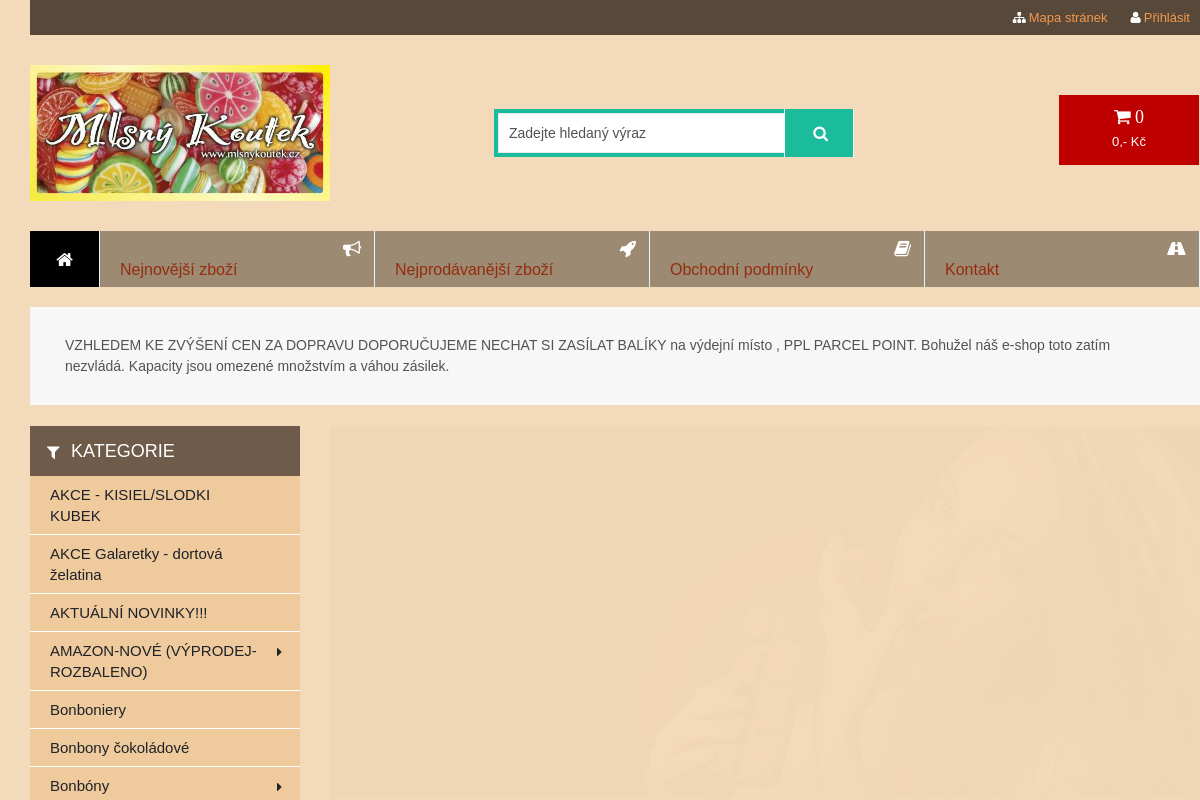
Task: Open the Mapa stránek link
Action: click(x=1068, y=18)
